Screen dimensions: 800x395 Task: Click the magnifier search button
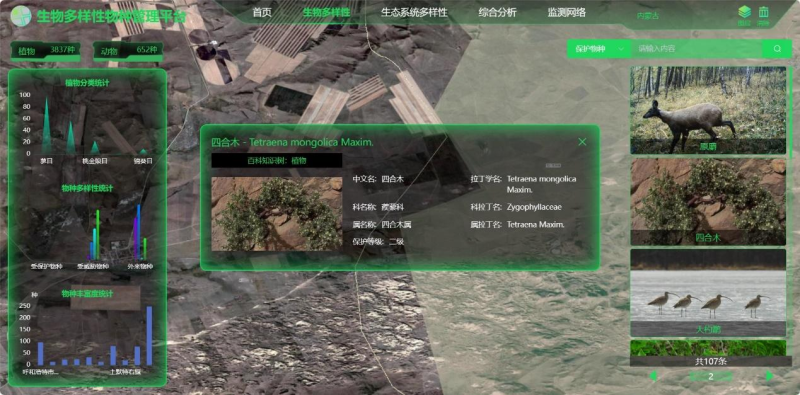(x=777, y=49)
